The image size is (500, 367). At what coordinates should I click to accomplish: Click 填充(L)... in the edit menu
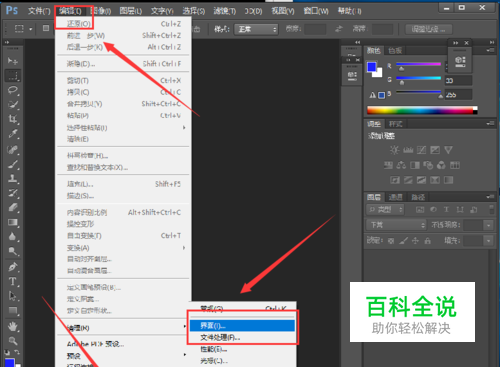tap(123, 184)
